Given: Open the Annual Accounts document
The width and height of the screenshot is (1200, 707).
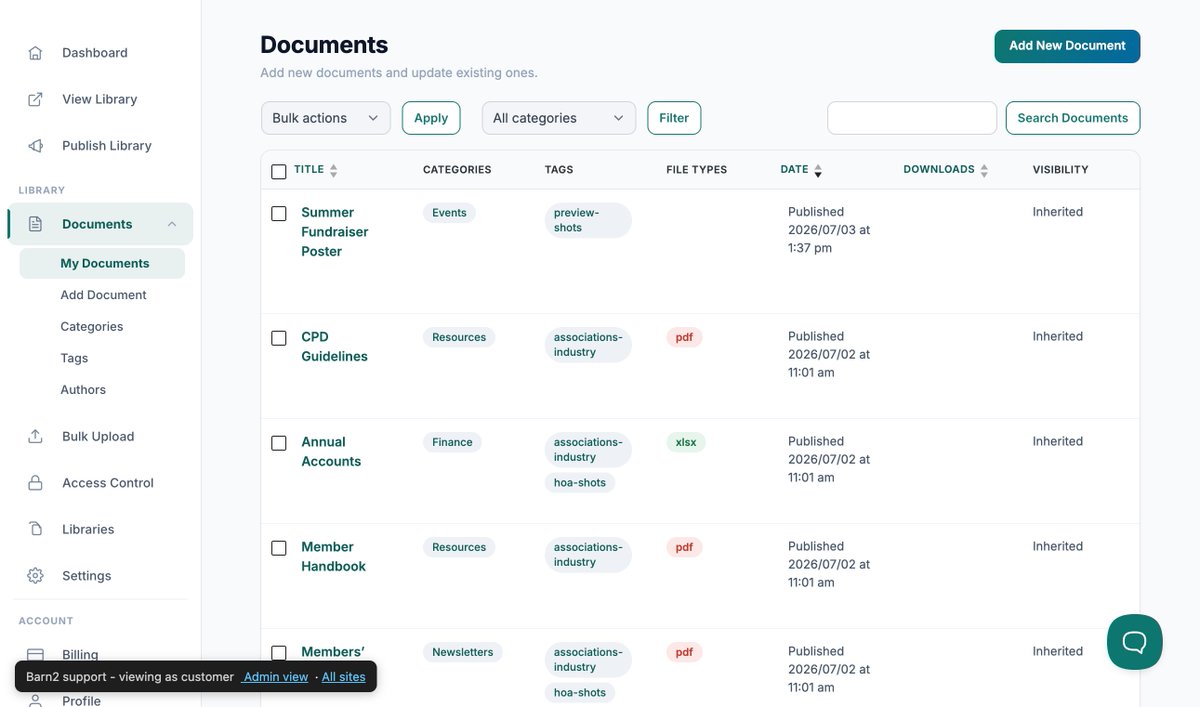Looking at the screenshot, I should (x=331, y=452).
